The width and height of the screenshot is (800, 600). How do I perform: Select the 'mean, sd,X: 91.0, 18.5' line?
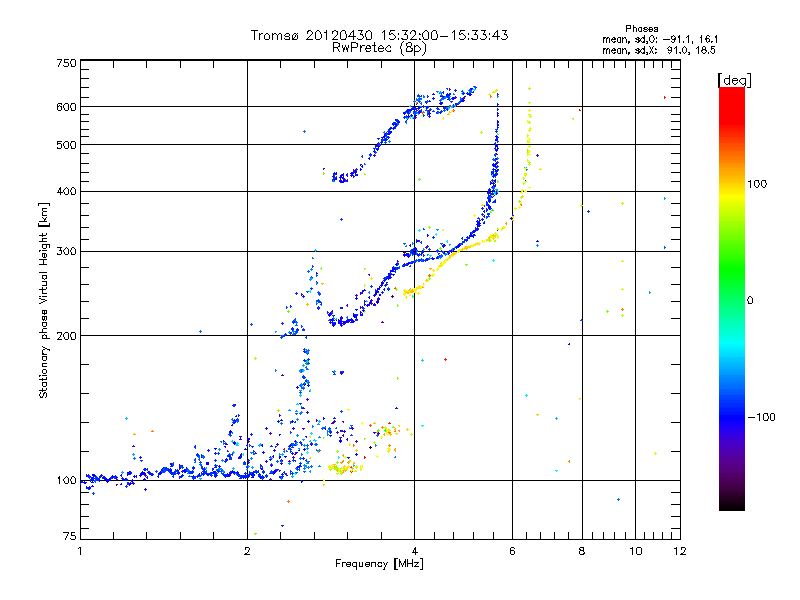click(x=659, y=51)
